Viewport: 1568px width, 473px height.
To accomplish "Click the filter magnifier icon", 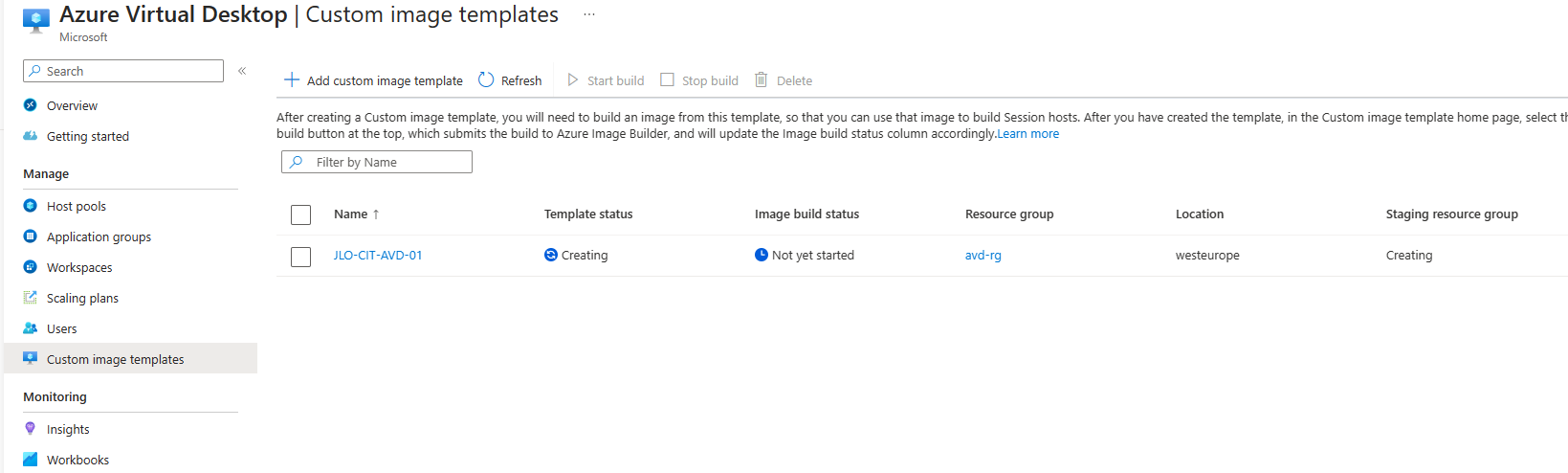I will [x=297, y=162].
